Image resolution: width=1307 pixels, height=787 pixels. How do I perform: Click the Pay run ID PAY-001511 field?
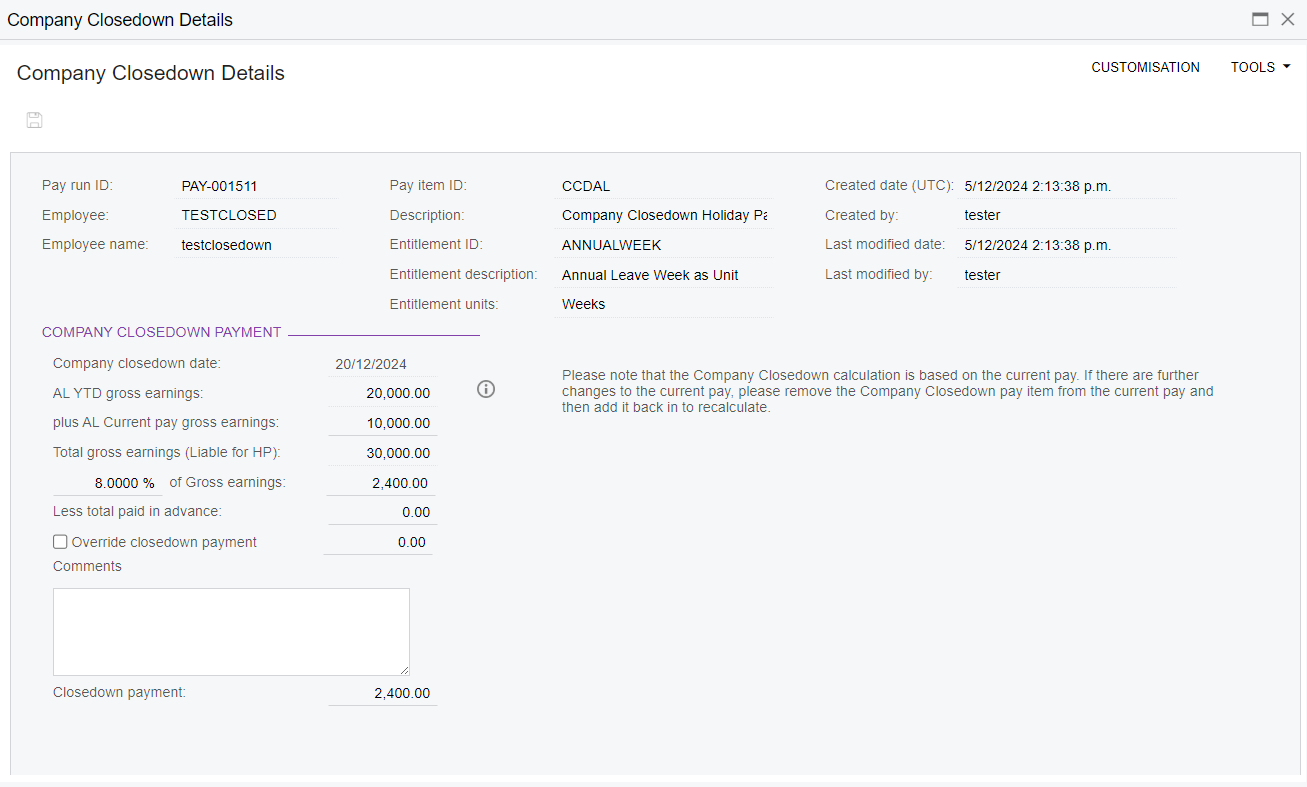[x=257, y=186]
